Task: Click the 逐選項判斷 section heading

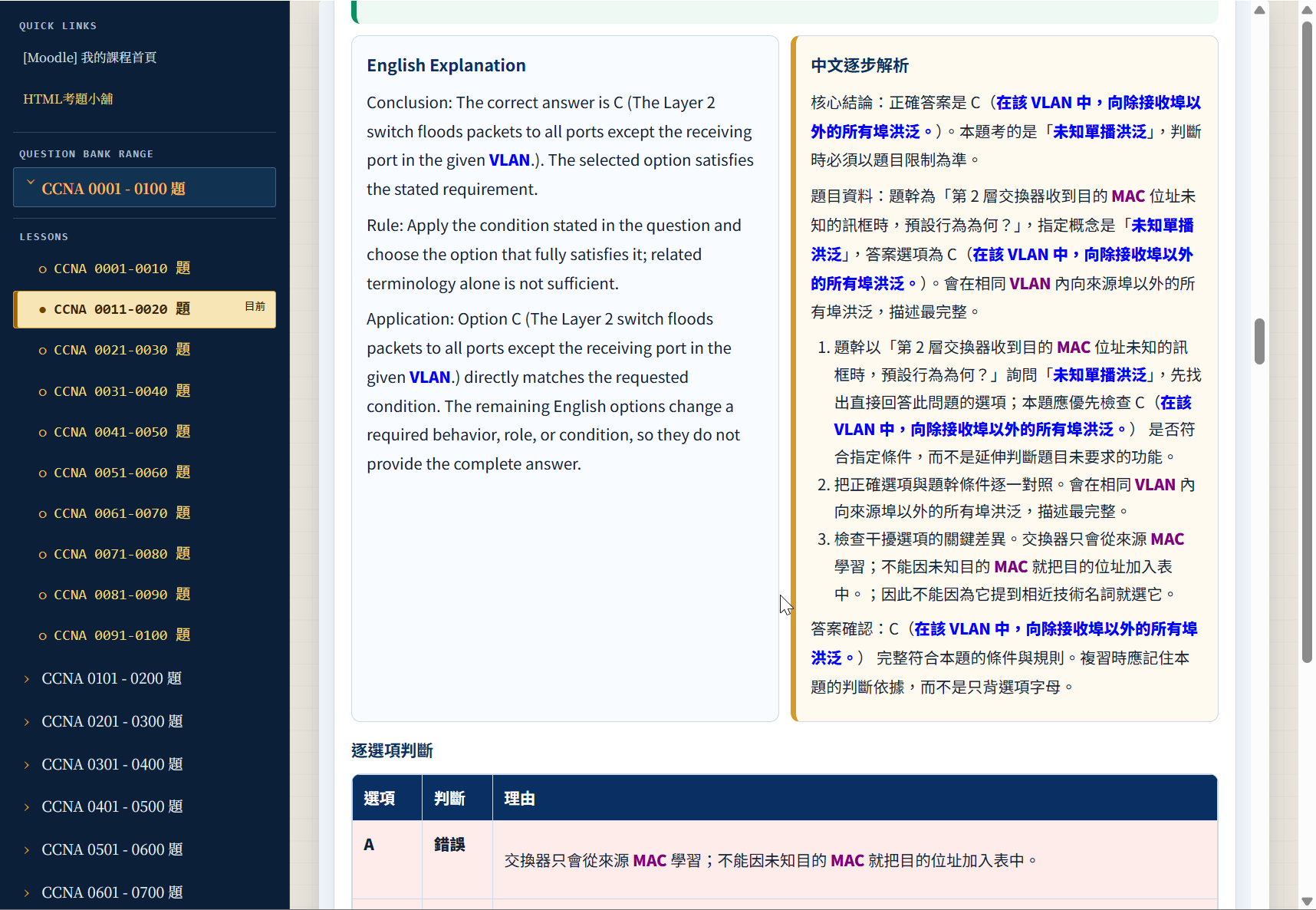Action: [392, 750]
